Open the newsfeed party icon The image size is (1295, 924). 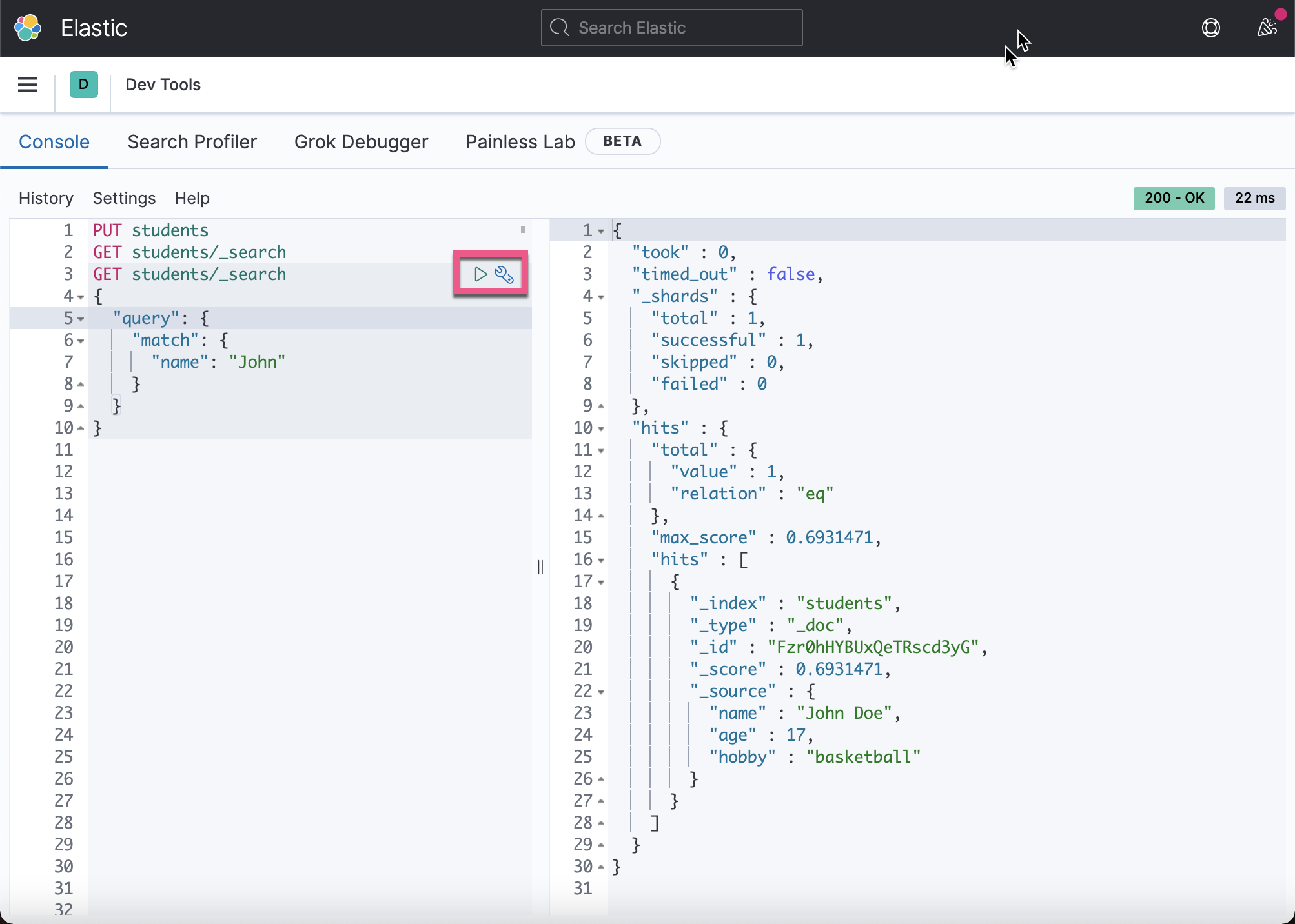coord(1267,28)
